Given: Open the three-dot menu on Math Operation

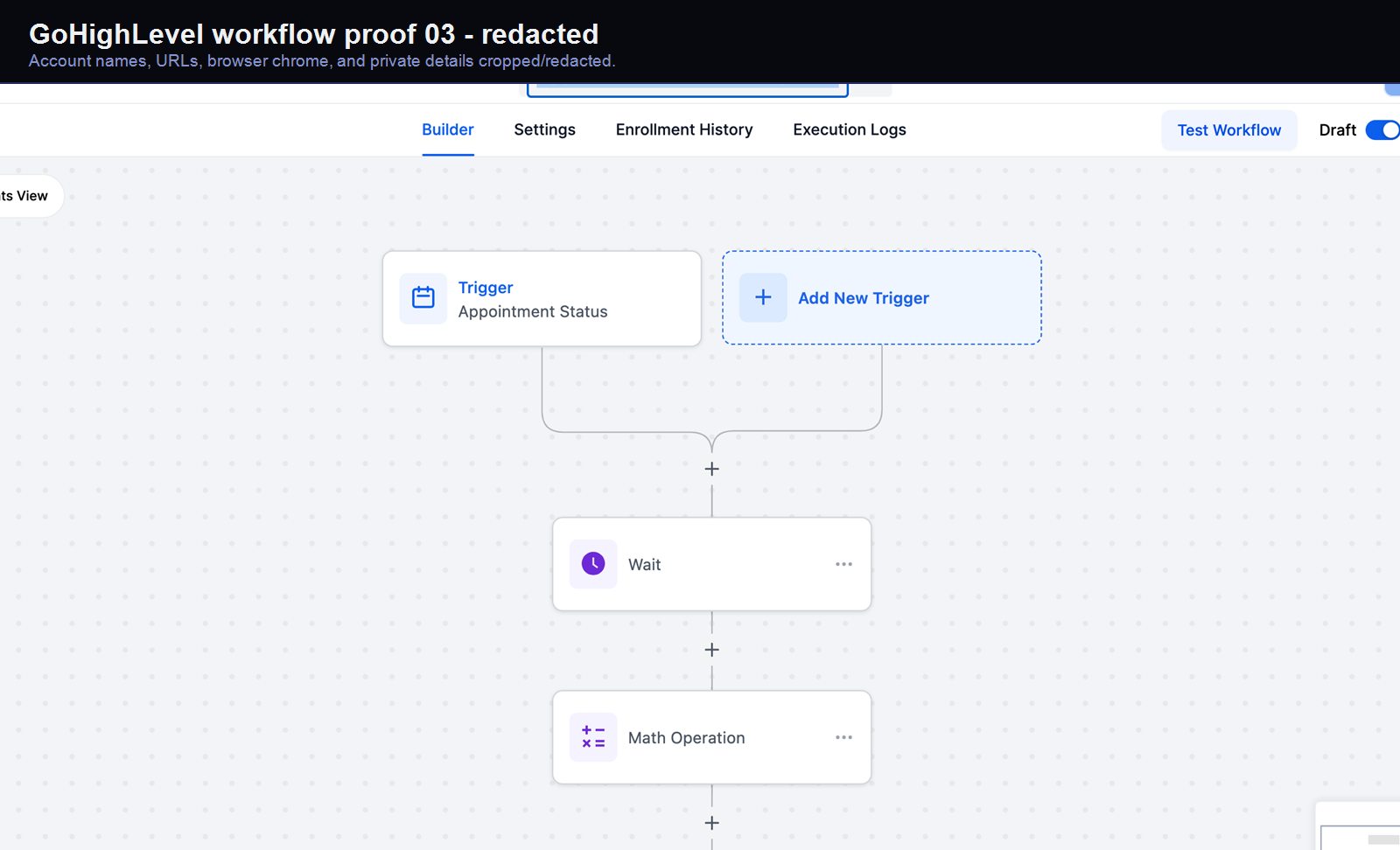Looking at the screenshot, I should pyautogui.click(x=843, y=737).
